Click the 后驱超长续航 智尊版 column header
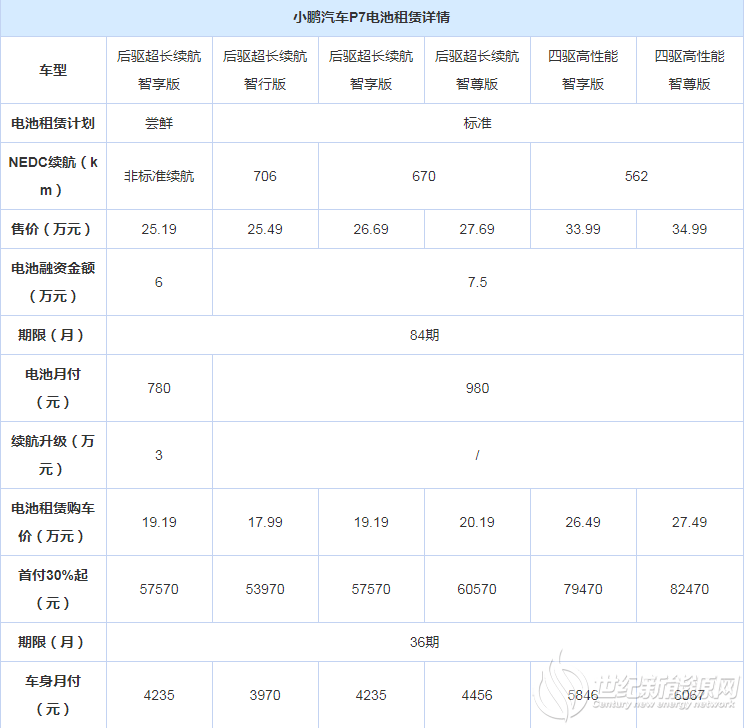Image resolution: width=745 pixels, height=728 pixels. pos(477,70)
